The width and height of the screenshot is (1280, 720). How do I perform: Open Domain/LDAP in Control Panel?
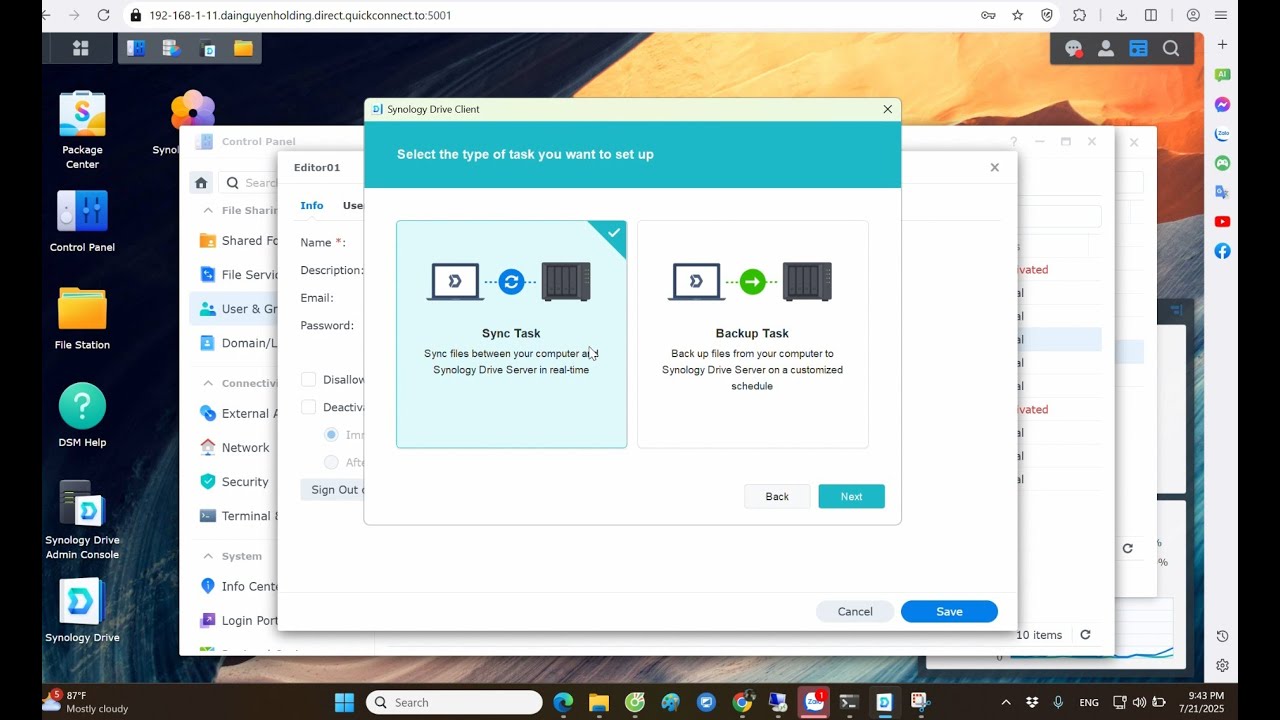click(x=238, y=343)
